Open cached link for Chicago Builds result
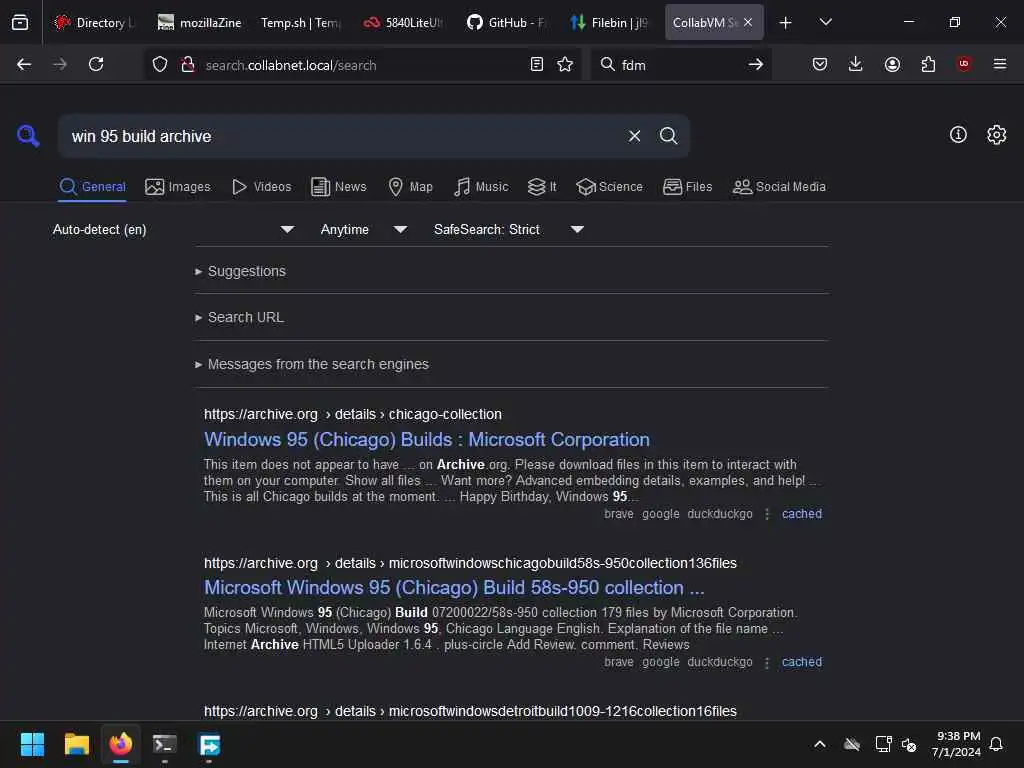 pos(802,514)
